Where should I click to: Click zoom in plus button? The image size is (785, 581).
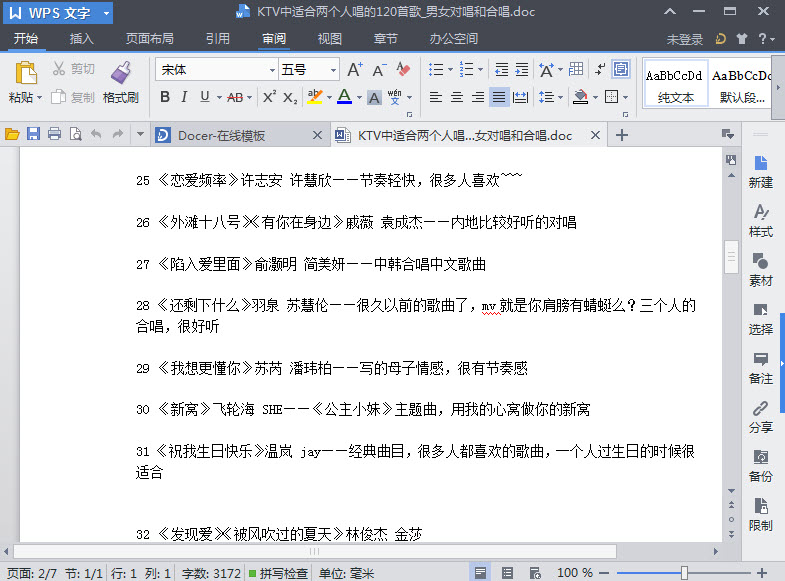[x=761, y=573]
